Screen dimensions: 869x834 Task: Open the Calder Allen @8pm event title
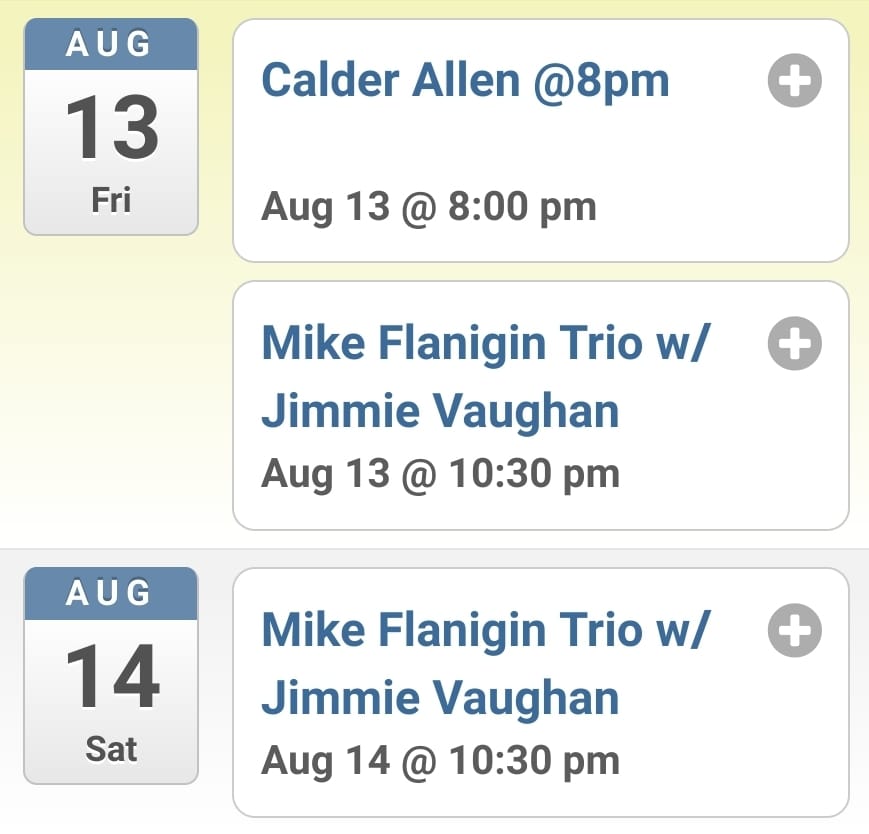pyautogui.click(x=465, y=81)
